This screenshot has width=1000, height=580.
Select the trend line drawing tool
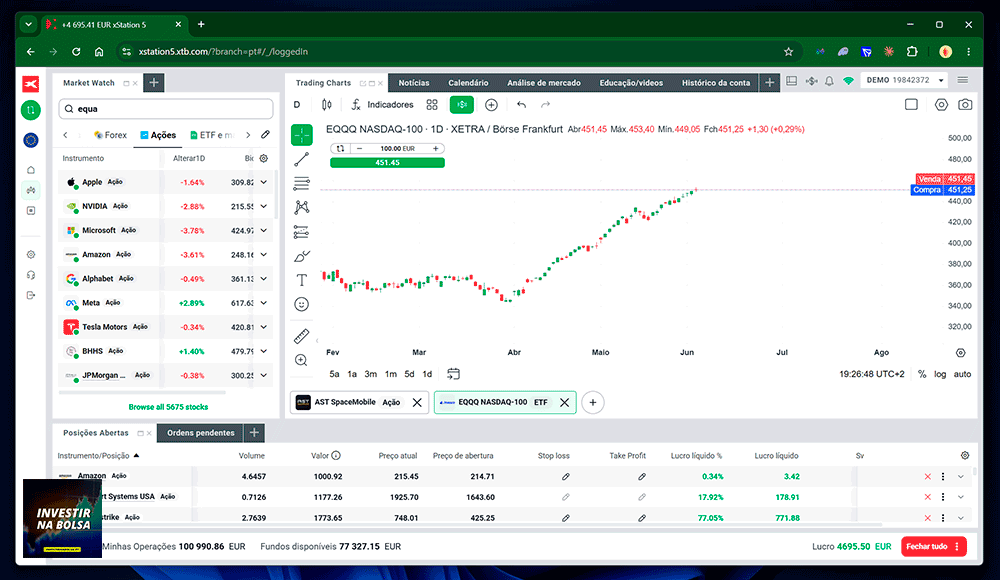pos(302,159)
